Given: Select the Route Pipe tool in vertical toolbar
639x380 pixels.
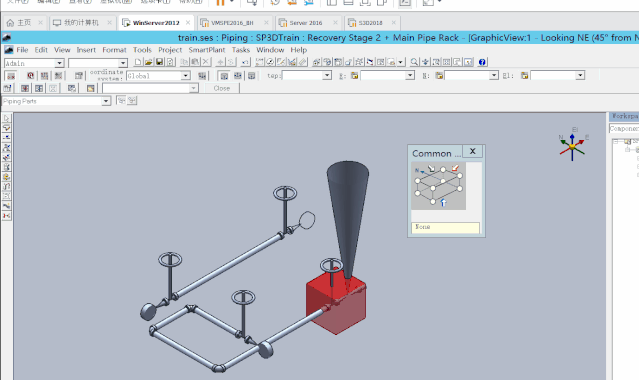Looking at the screenshot, I should (x=7, y=128).
